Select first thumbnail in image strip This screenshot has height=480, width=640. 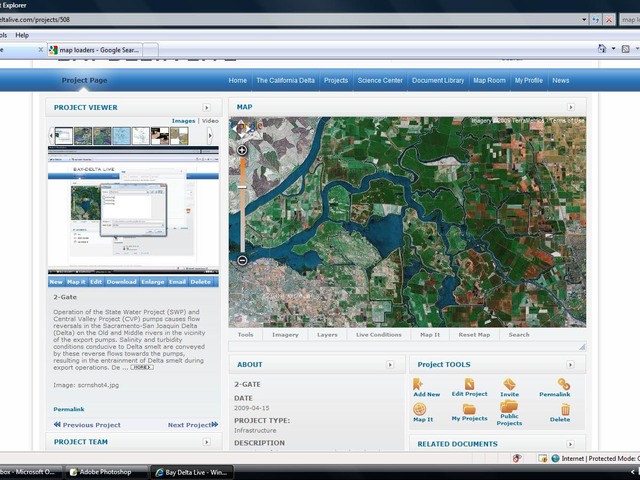point(64,136)
